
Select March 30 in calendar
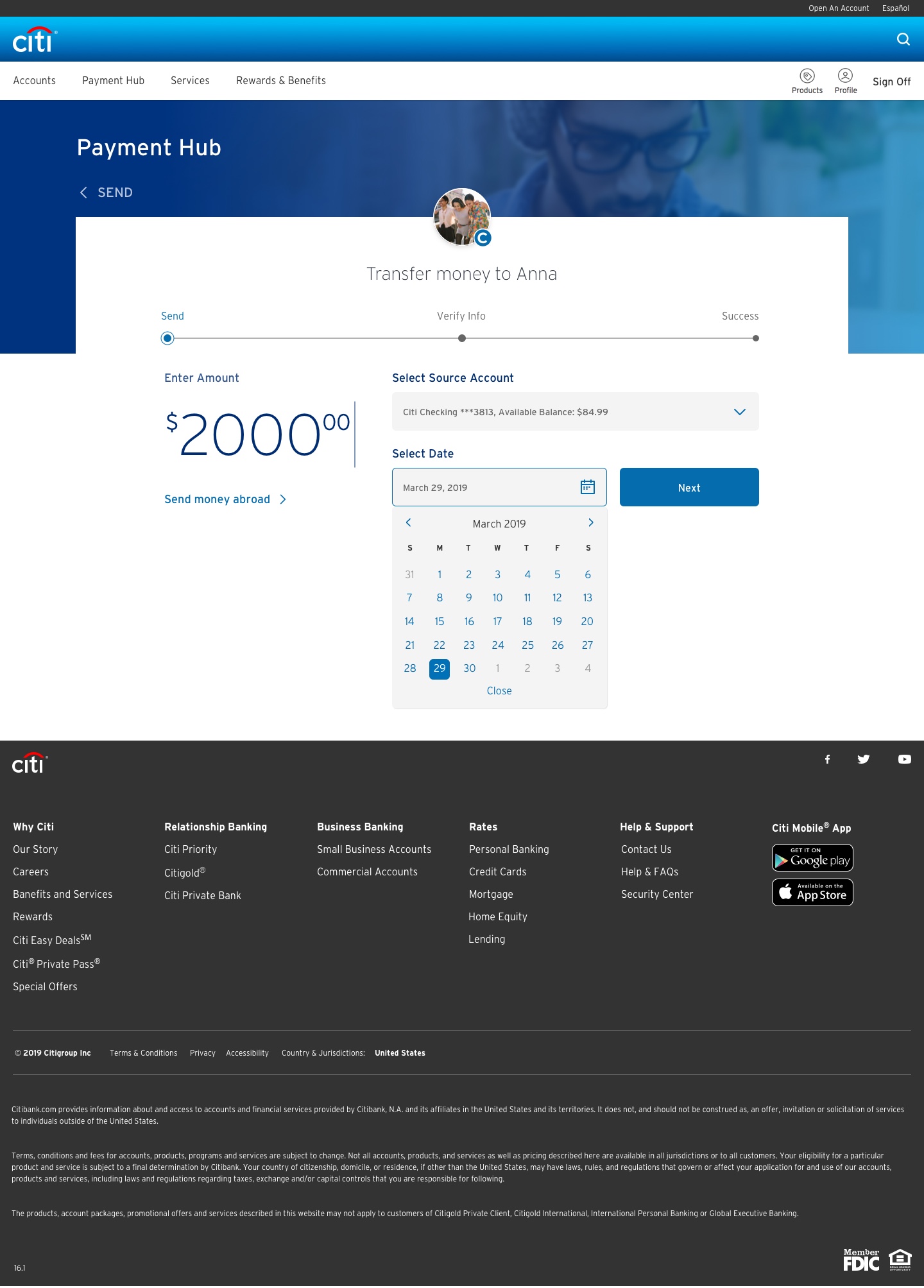[x=470, y=669]
